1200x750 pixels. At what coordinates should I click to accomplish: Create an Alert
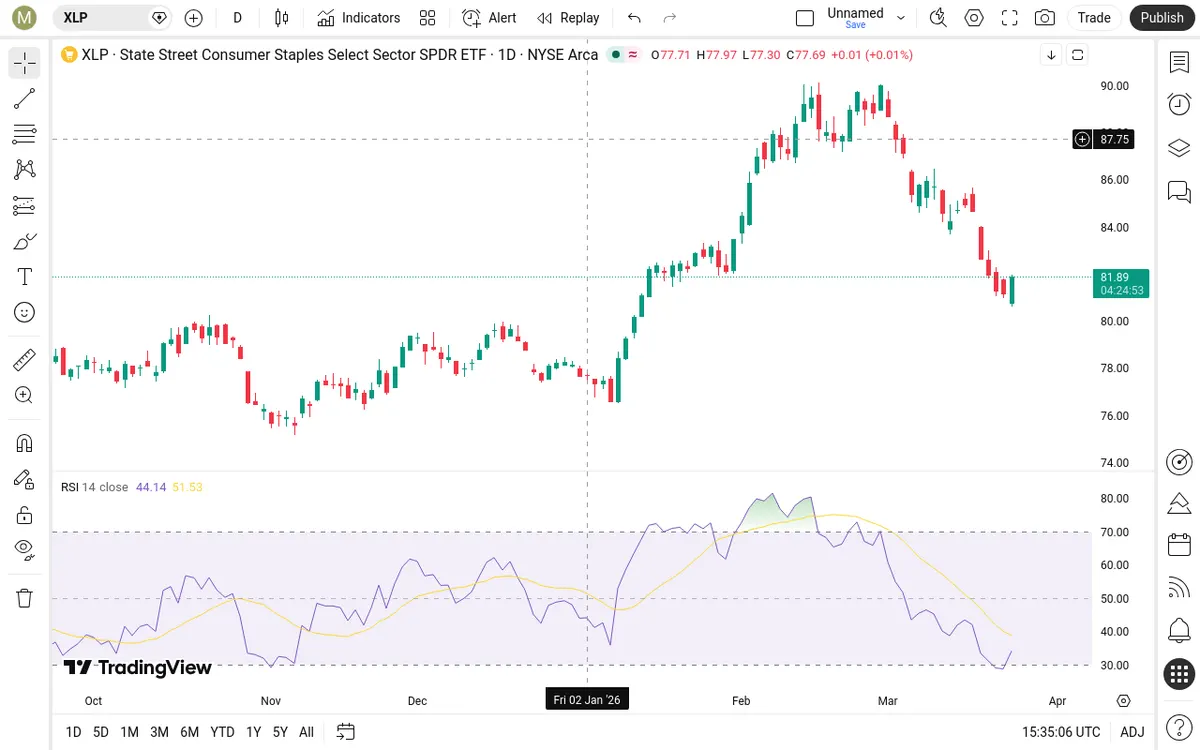coord(489,18)
